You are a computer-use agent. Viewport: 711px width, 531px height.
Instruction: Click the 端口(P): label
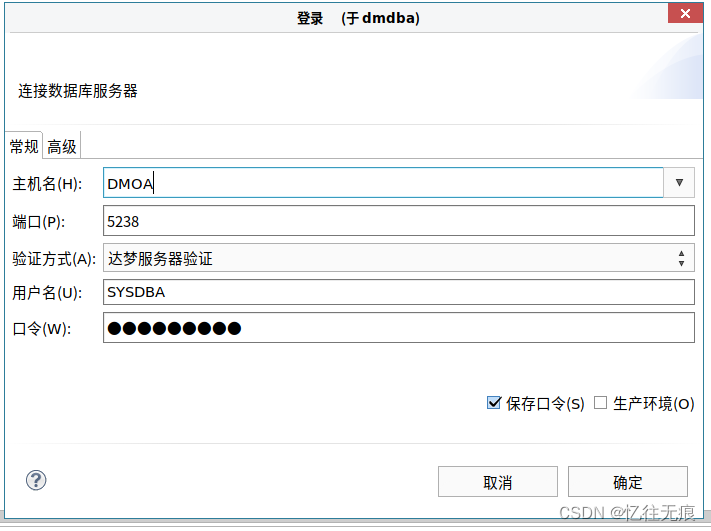point(39,222)
